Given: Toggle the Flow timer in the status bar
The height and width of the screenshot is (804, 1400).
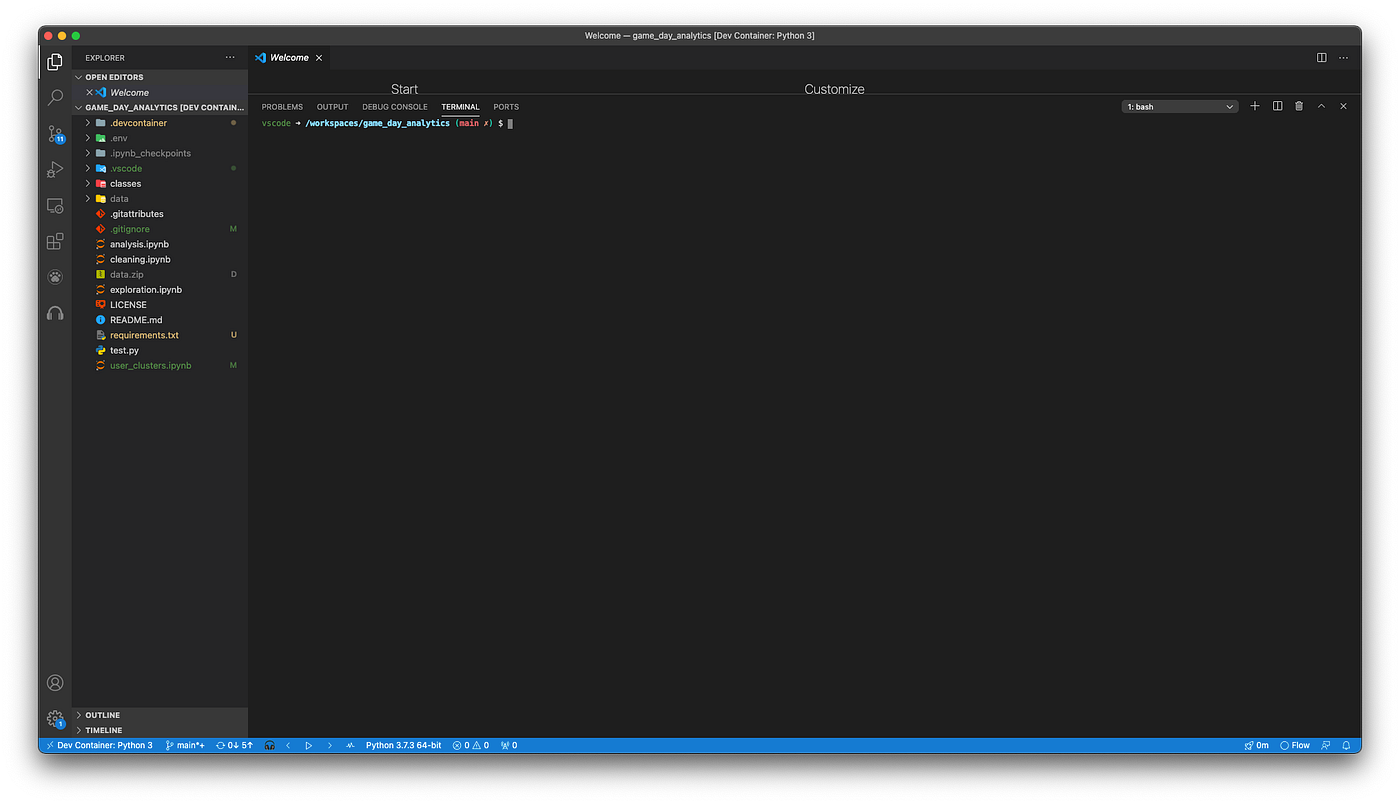Looking at the screenshot, I should tap(1295, 745).
